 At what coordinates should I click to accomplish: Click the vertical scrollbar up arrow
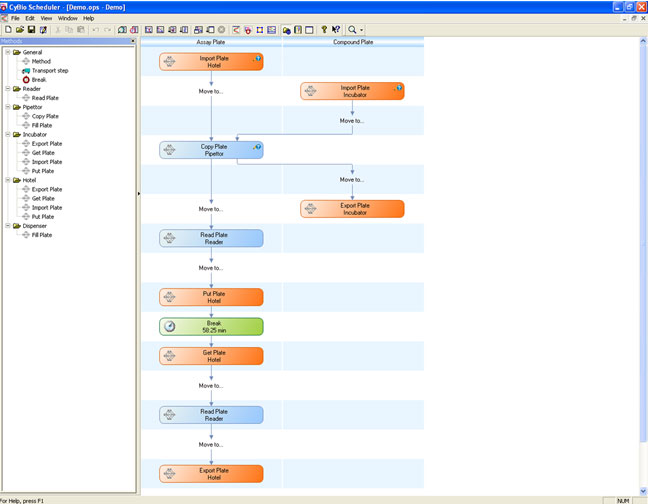[643, 41]
